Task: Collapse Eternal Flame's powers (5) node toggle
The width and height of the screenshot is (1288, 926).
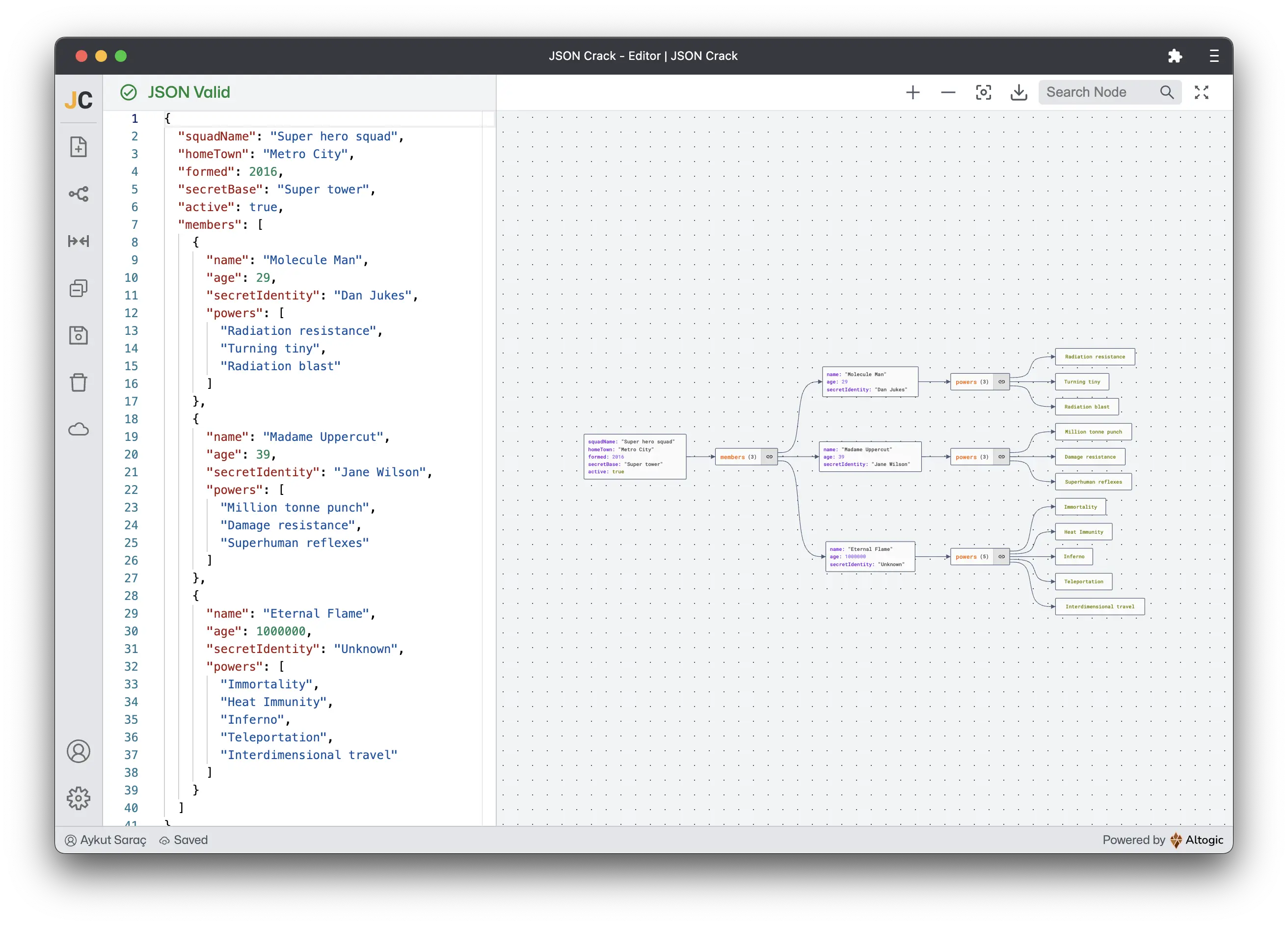Action: [x=1001, y=557]
